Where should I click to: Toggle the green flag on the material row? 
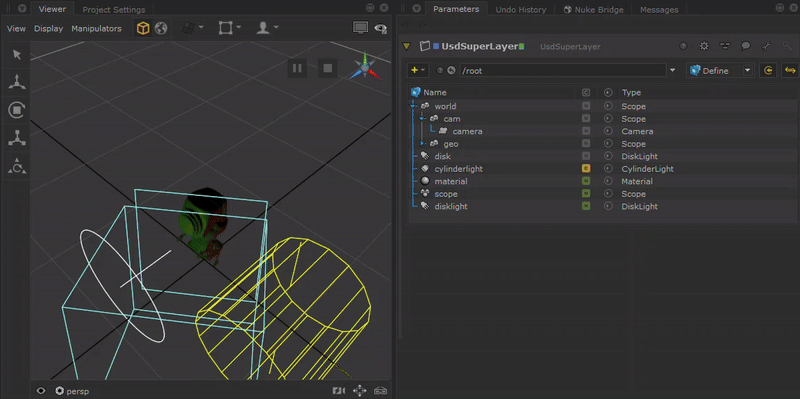(586, 181)
